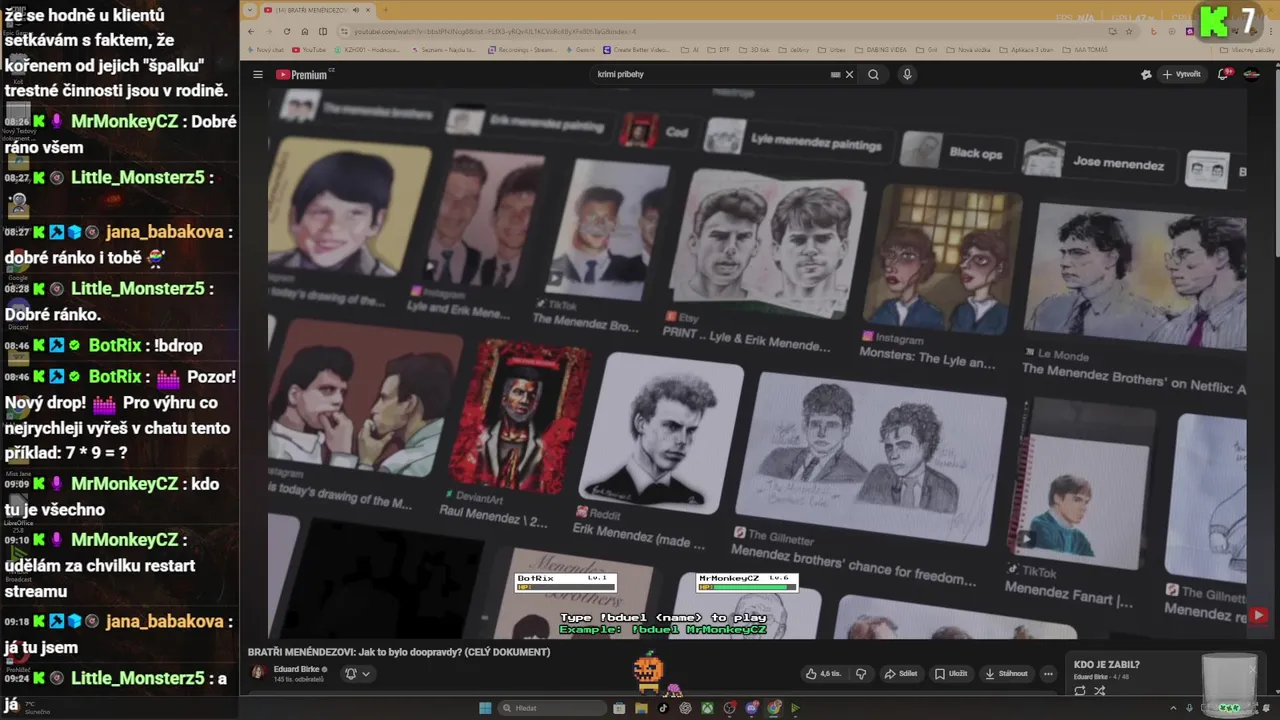Save video with Uložit button

(951, 674)
